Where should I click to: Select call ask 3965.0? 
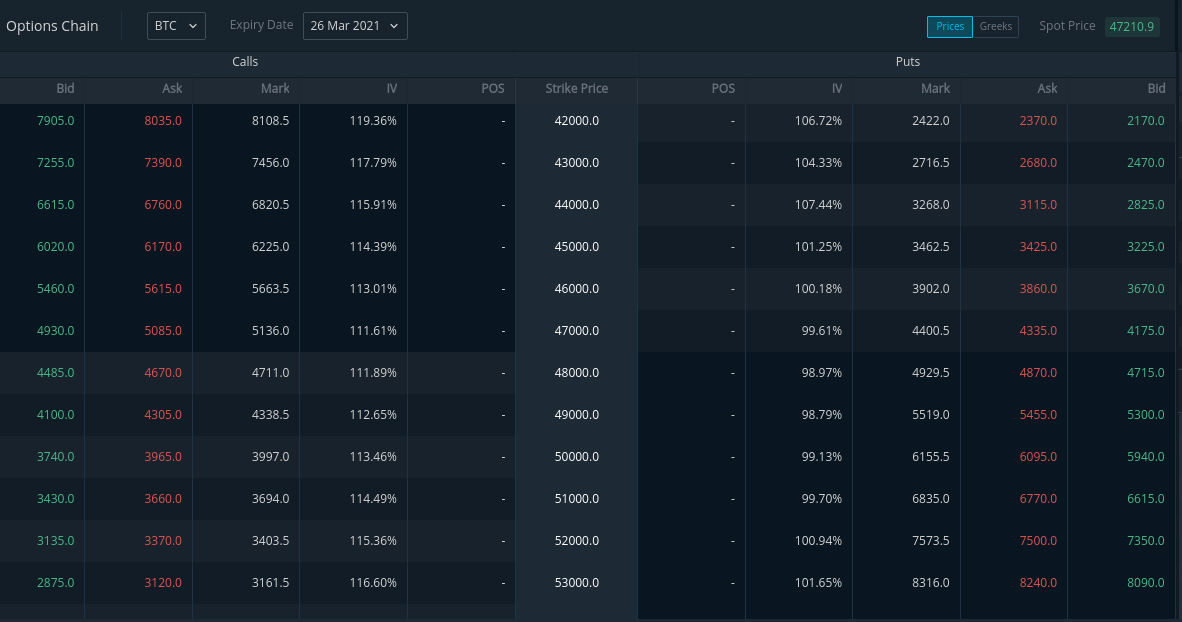pos(163,457)
